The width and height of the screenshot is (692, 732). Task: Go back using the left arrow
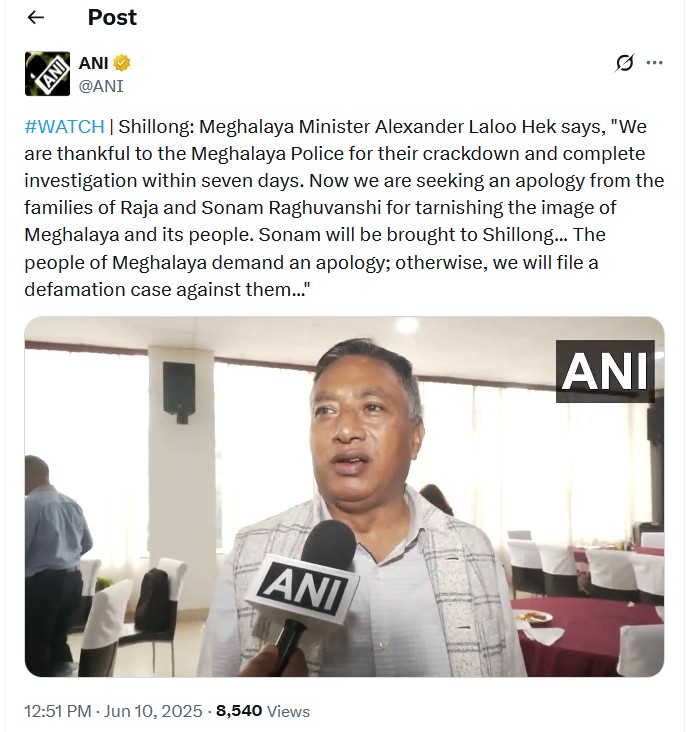(35, 17)
